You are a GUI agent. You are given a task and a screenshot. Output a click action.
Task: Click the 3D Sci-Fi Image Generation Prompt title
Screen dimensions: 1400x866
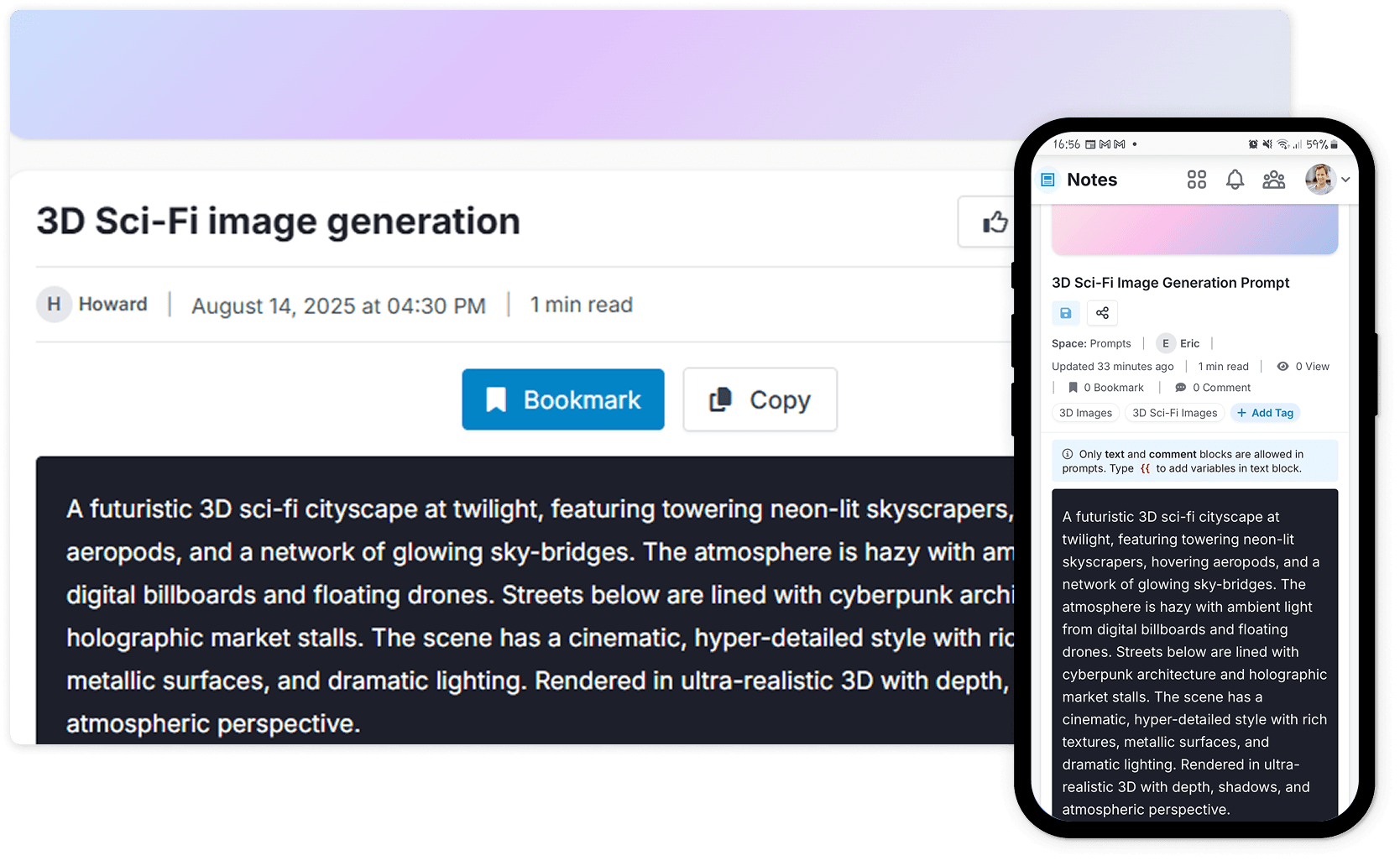coord(1170,283)
